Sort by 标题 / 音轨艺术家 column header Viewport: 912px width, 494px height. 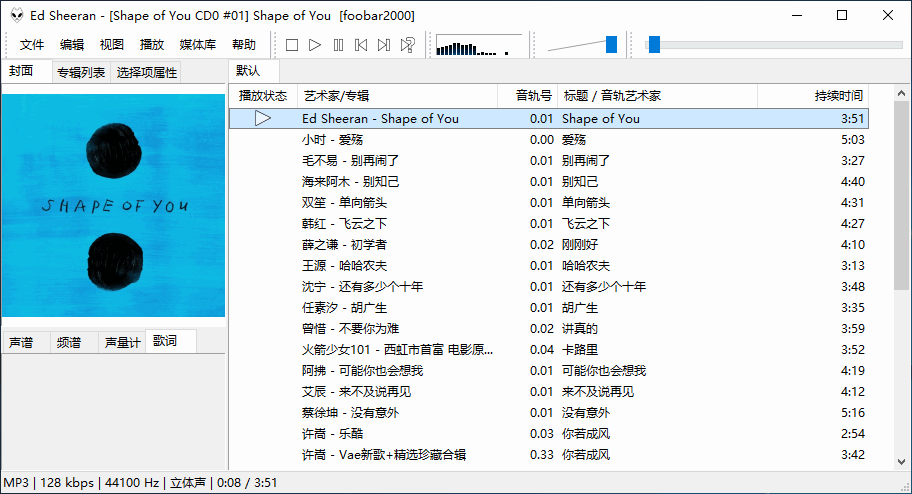click(x=657, y=96)
